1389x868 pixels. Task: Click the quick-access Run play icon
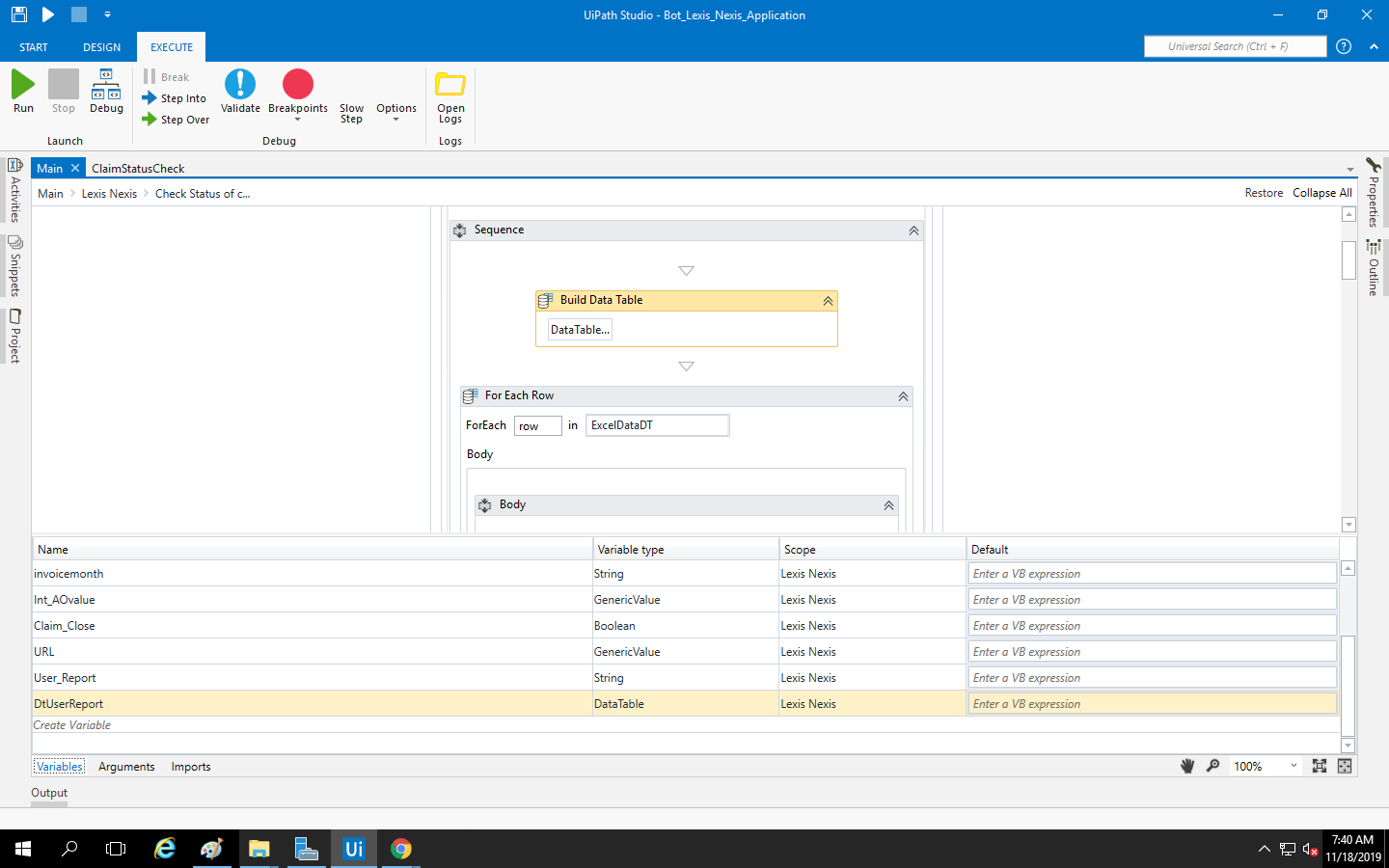pyautogui.click(x=48, y=14)
